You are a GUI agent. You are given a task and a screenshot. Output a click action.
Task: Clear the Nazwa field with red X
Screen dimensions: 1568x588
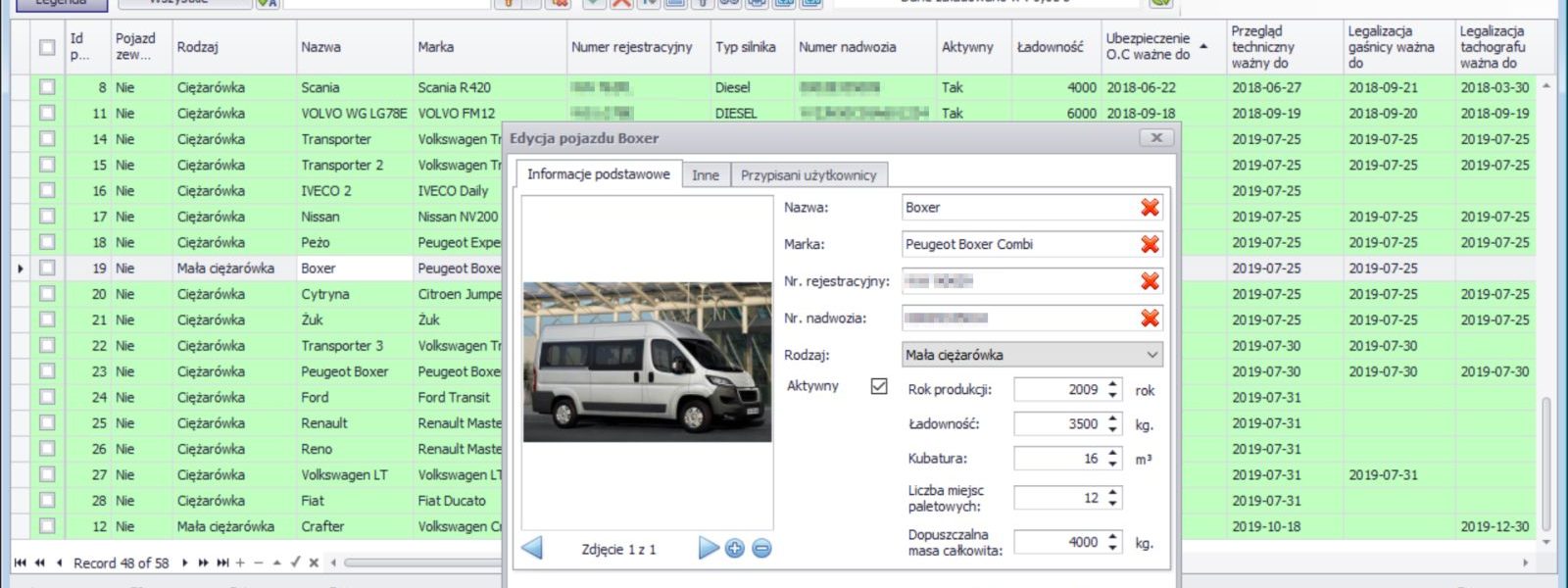[x=1150, y=208]
